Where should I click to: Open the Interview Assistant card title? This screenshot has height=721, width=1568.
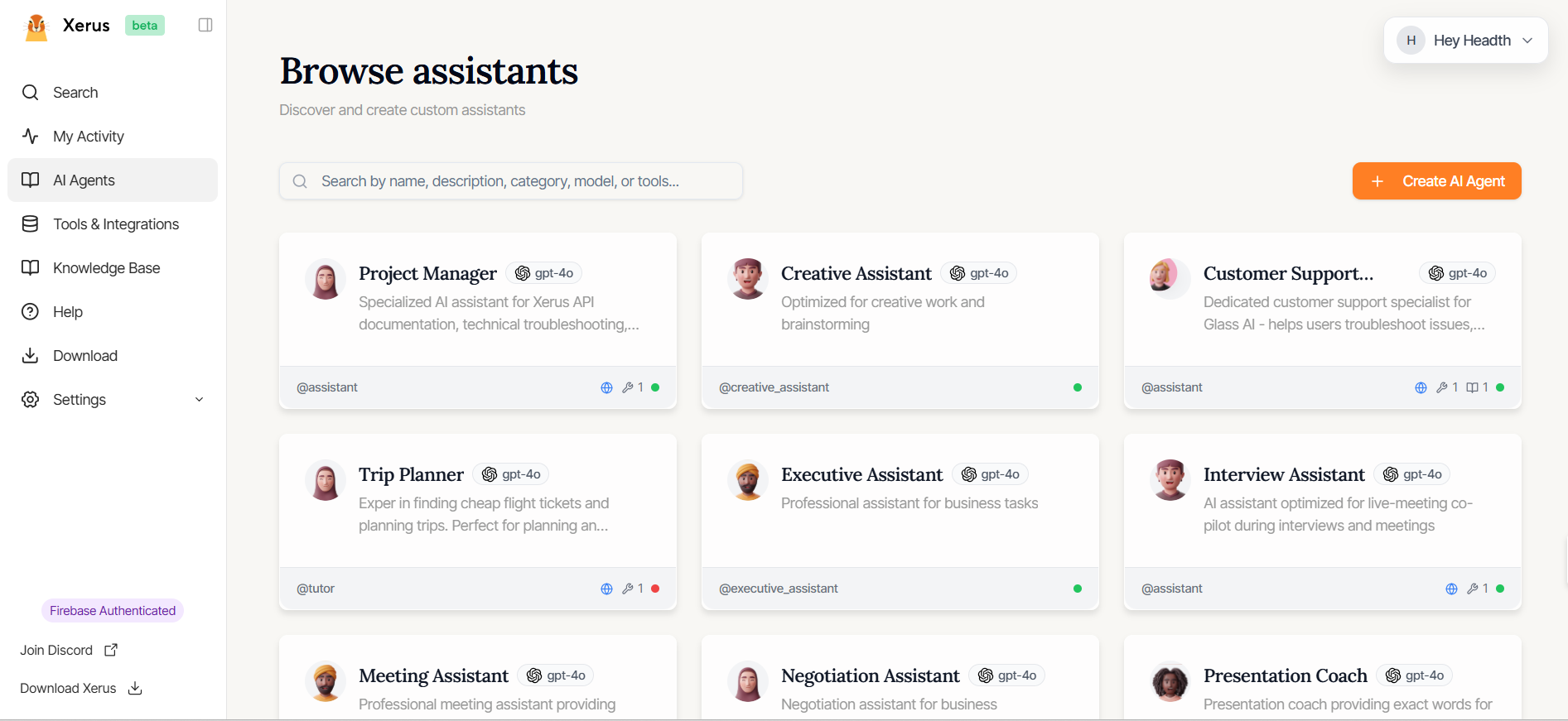click(x=1284, y=474)
